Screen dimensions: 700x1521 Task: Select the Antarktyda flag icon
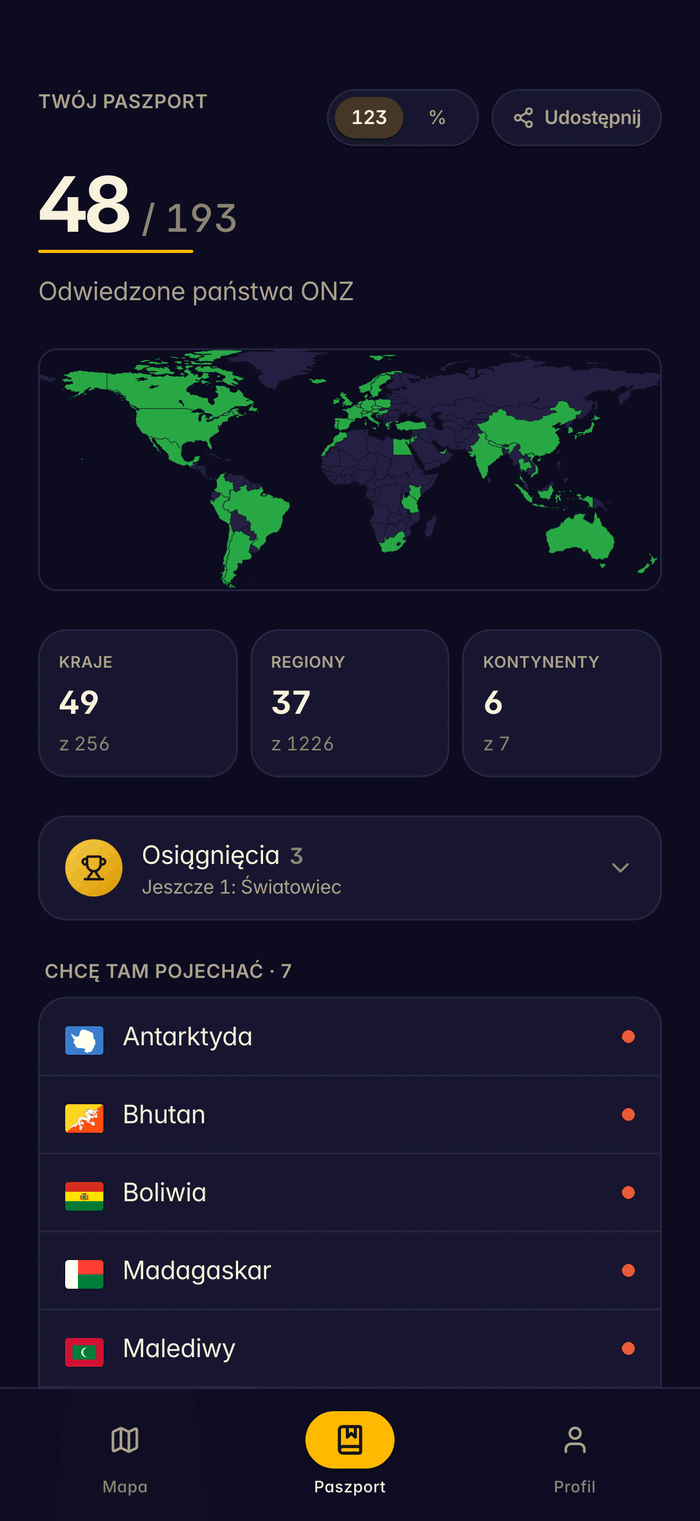click(84, 1040)
